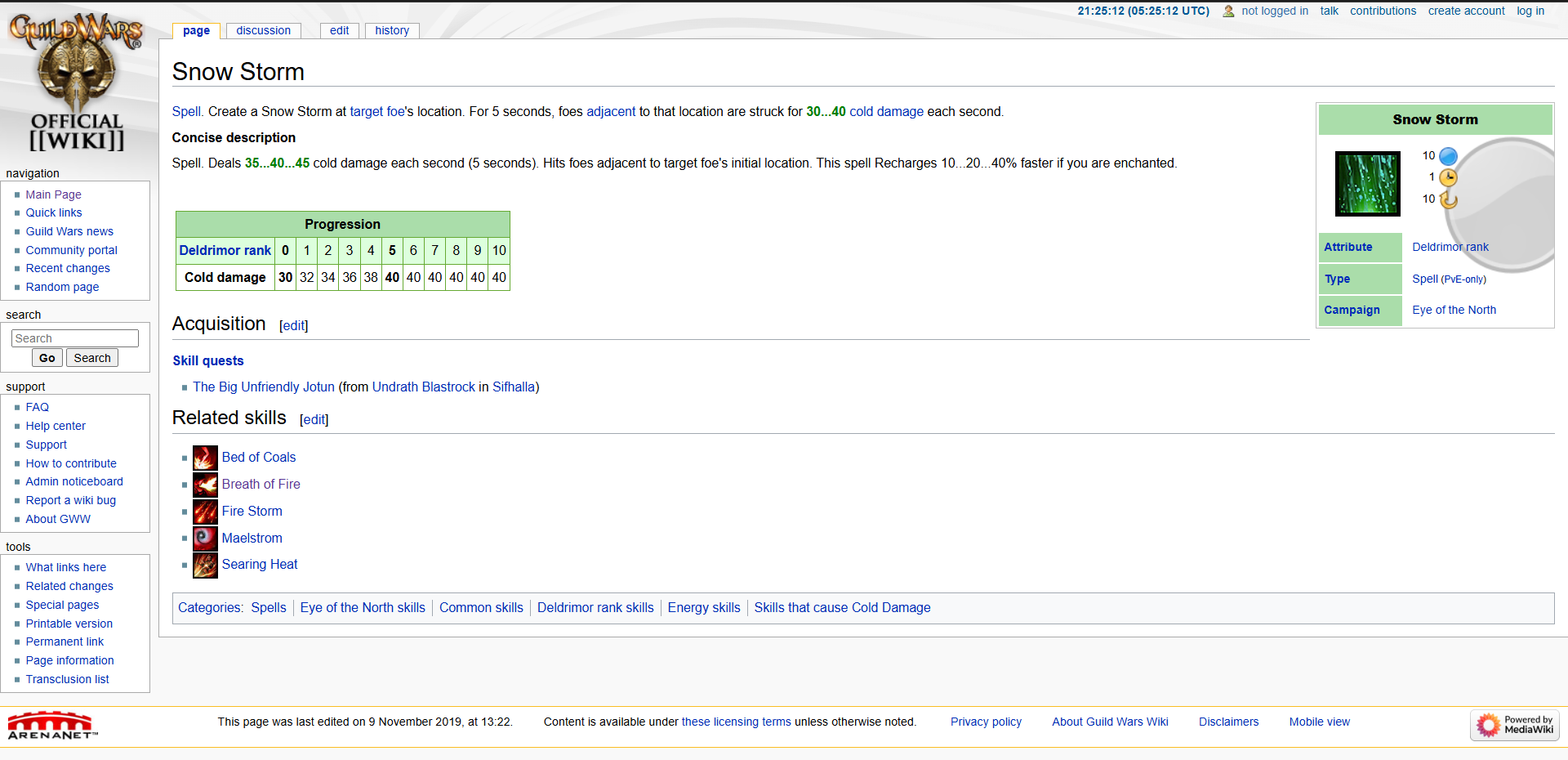
Task: Open the Fire Storm skill icon
Action: point(205,512)
